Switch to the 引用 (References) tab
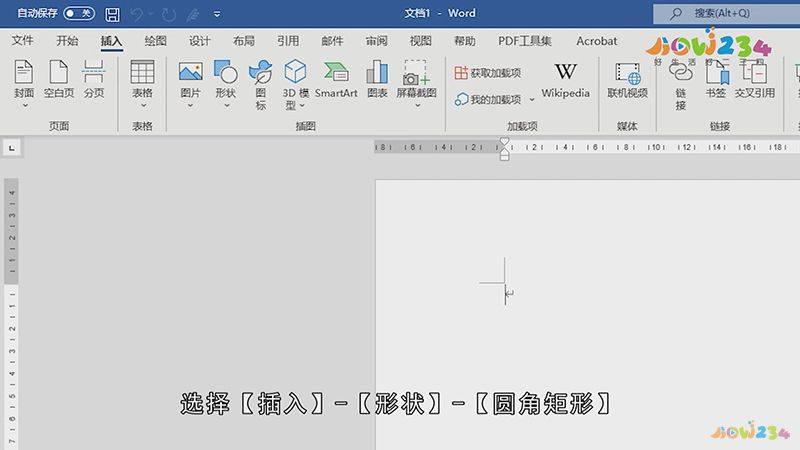This screenshot has width=800, height=450. point(288,41)
